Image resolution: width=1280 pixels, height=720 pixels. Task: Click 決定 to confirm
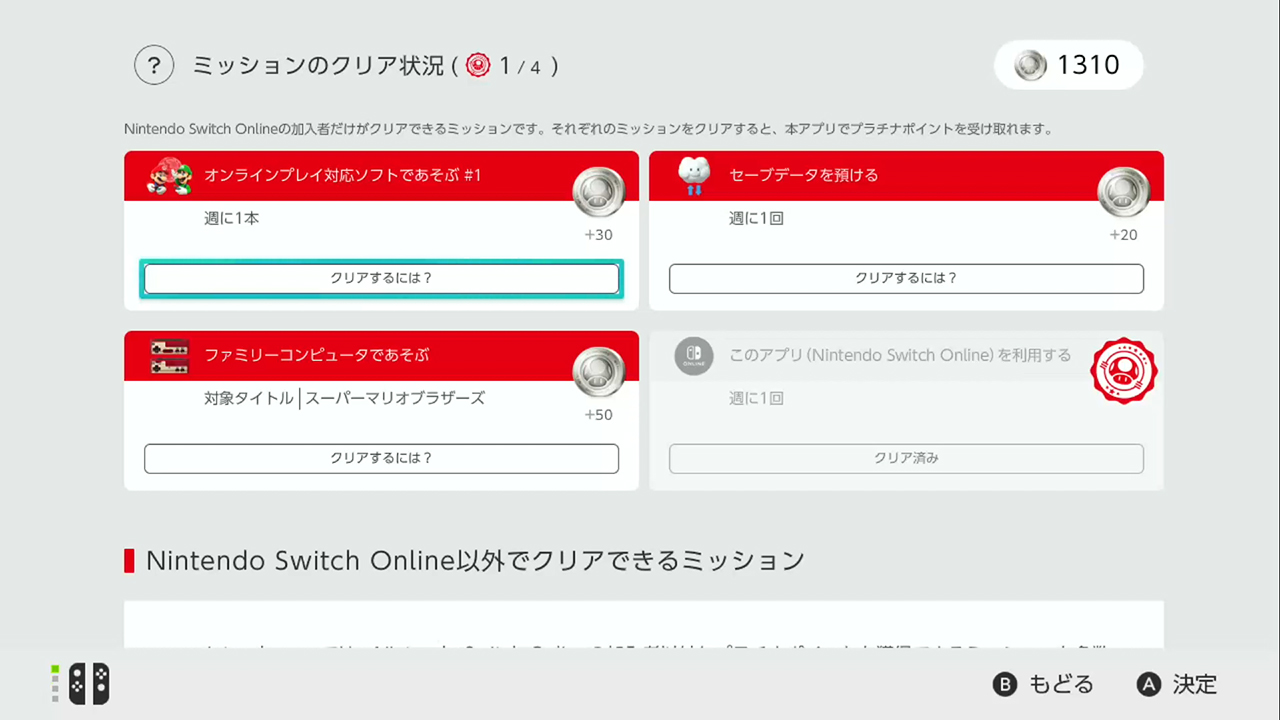1195,685
